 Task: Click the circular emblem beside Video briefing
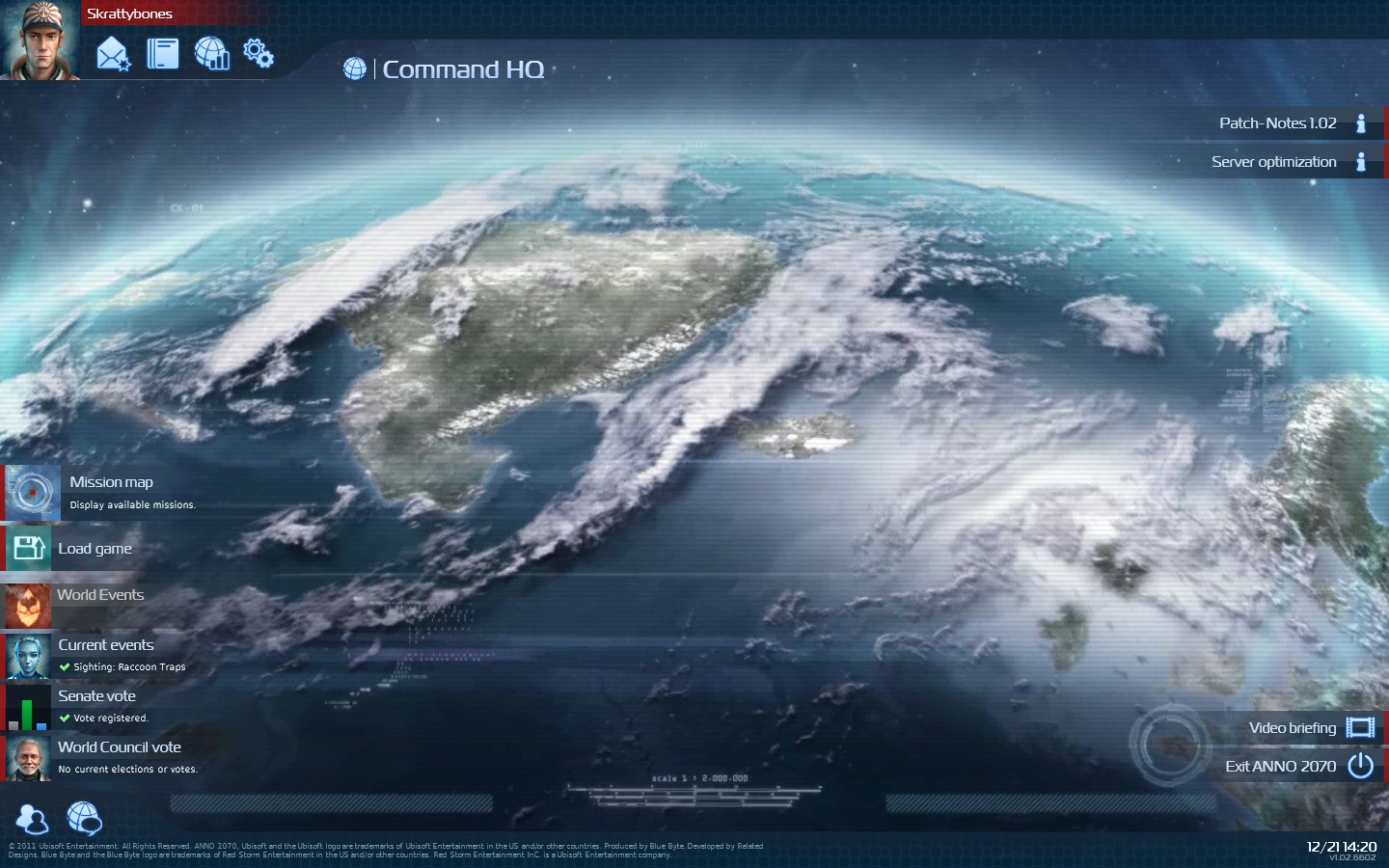(1170, 745)
